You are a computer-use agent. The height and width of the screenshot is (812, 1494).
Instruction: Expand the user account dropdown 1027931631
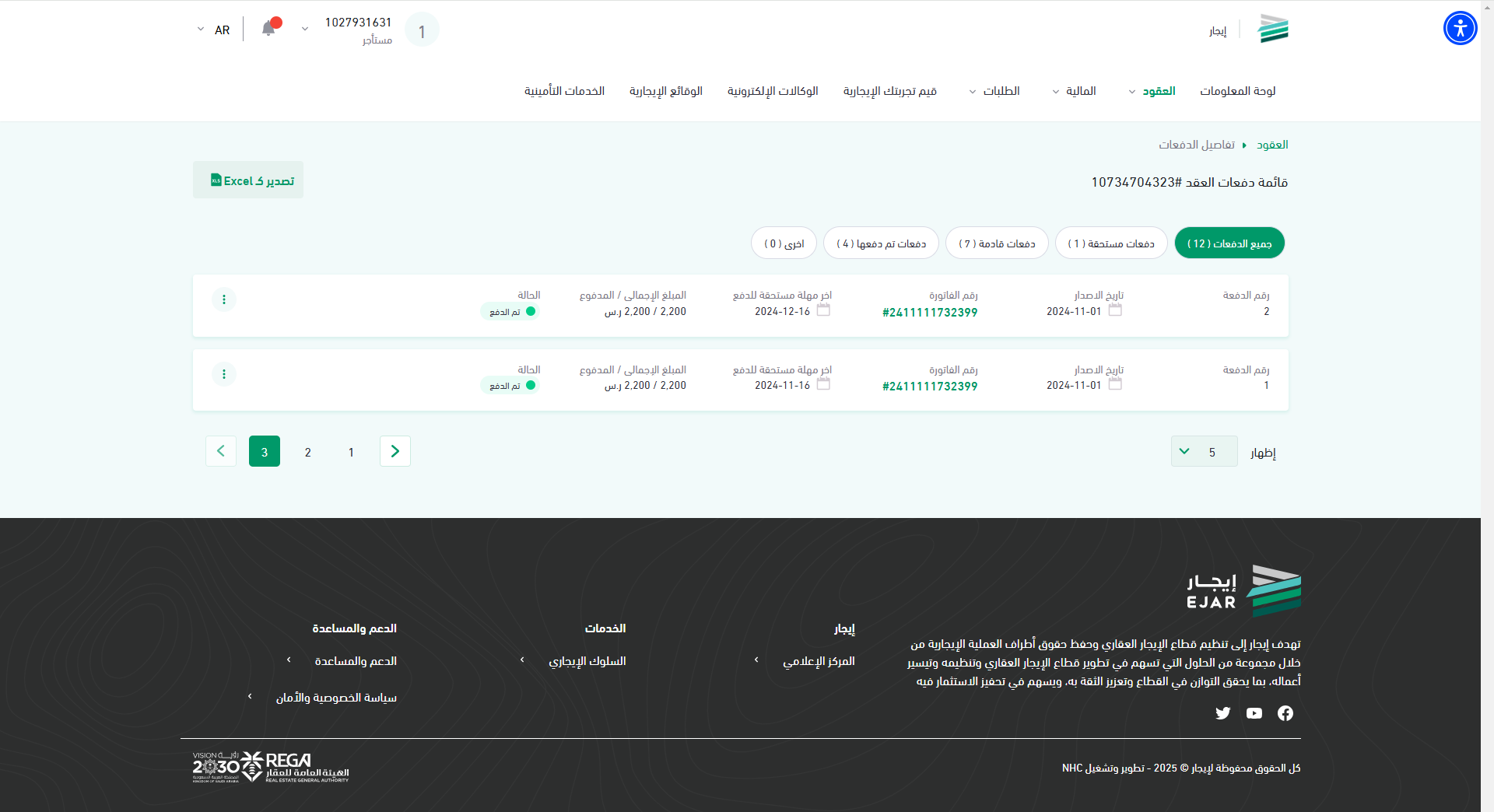pyautogui.click(x=305, y=30)
